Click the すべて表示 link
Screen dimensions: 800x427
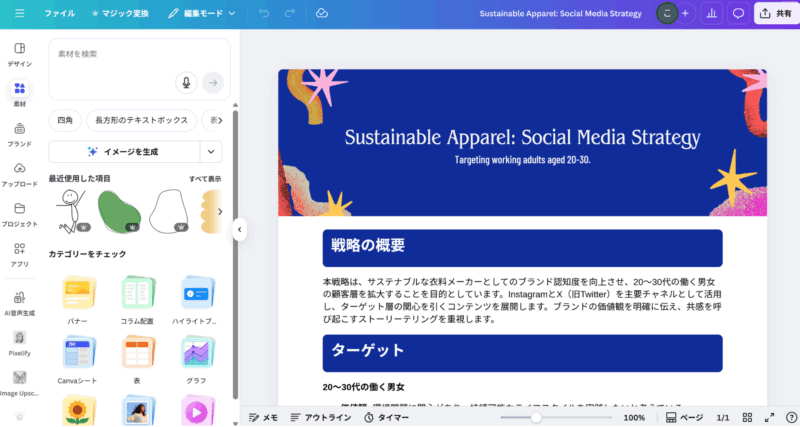pyautogui.click(x=205, y=179)
